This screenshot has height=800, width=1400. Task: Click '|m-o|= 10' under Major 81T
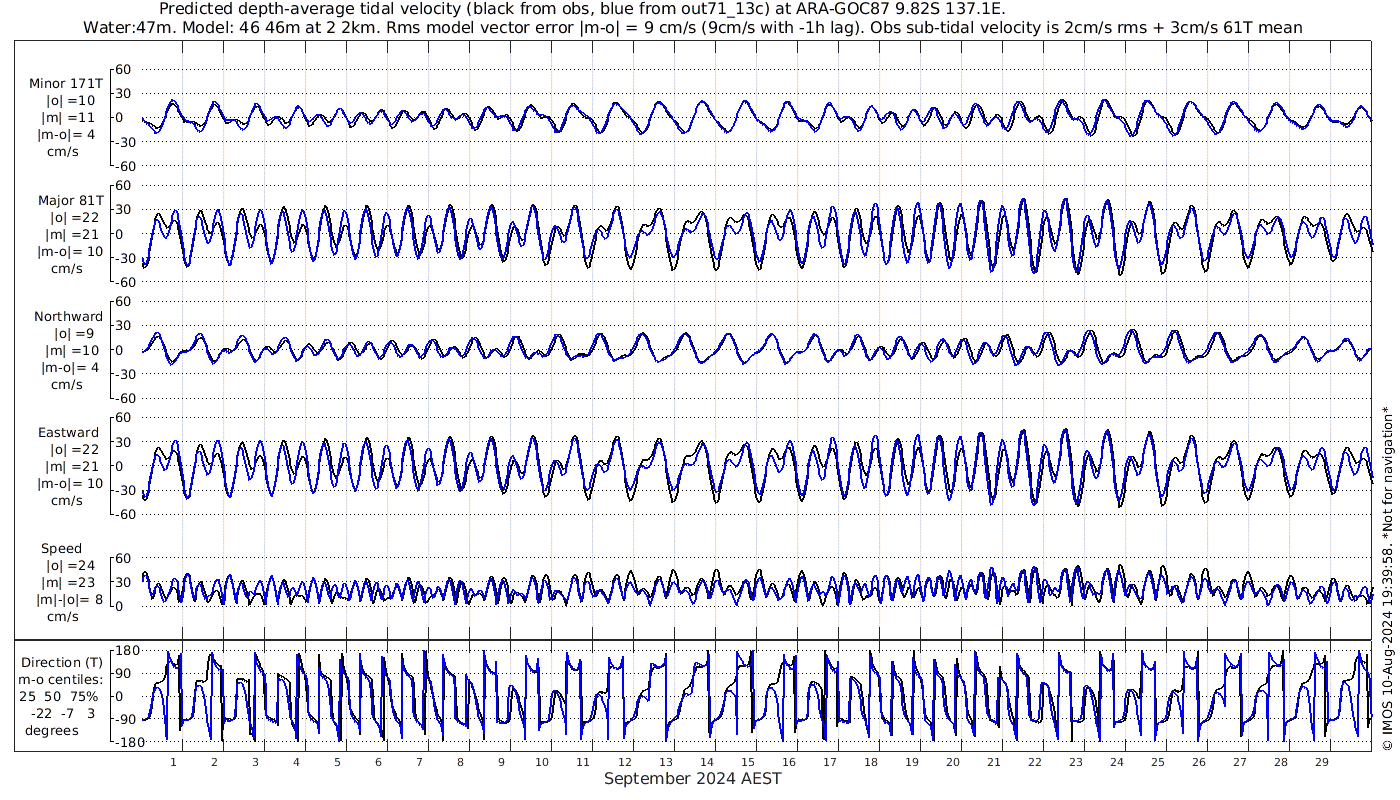pyautogui.click(x=69, y=252)
